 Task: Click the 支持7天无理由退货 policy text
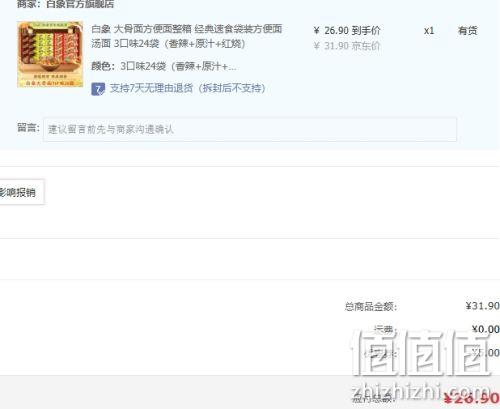click(188, 88)
